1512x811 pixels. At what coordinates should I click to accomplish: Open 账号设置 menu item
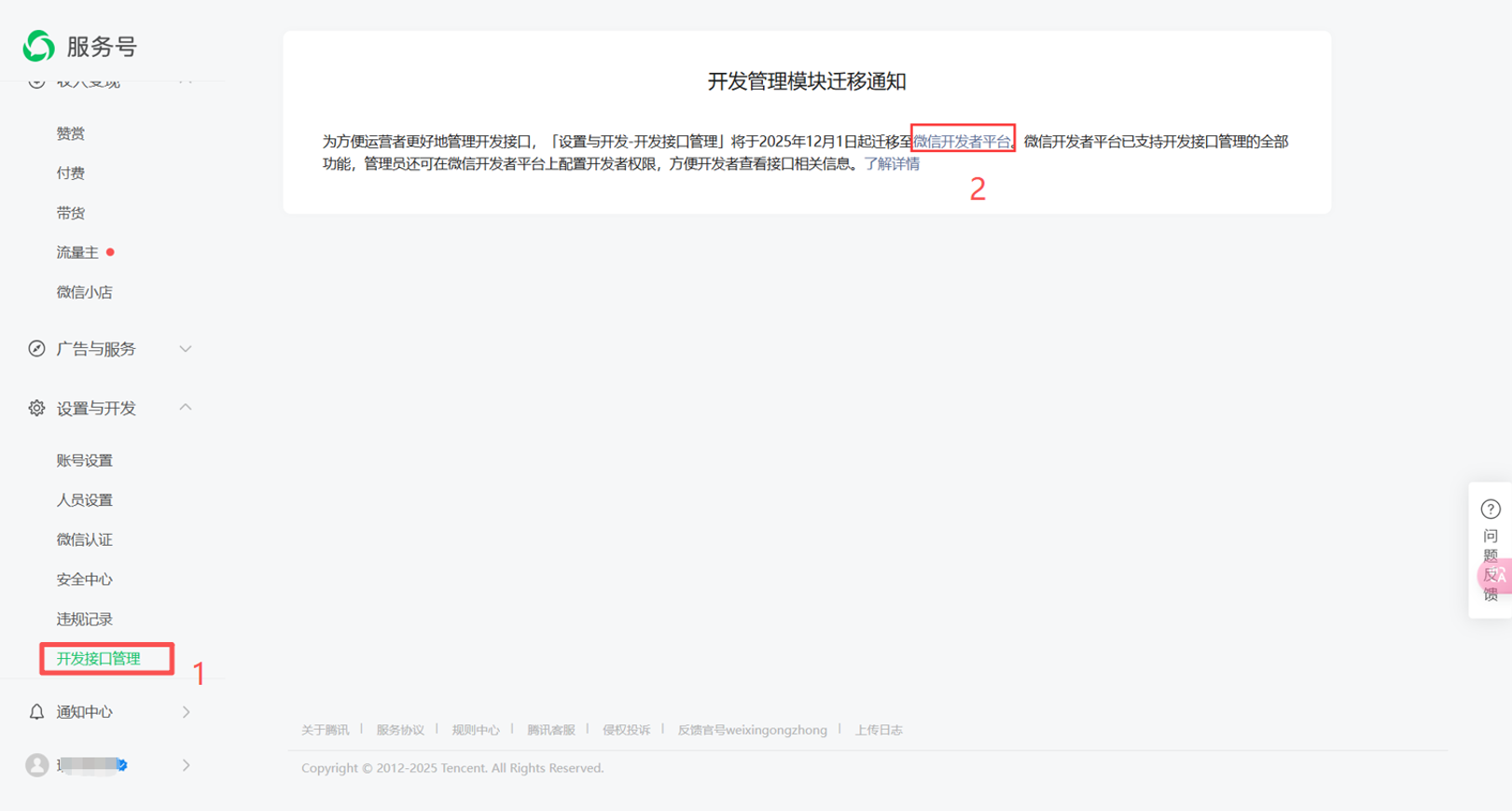[x=85, y=460]
